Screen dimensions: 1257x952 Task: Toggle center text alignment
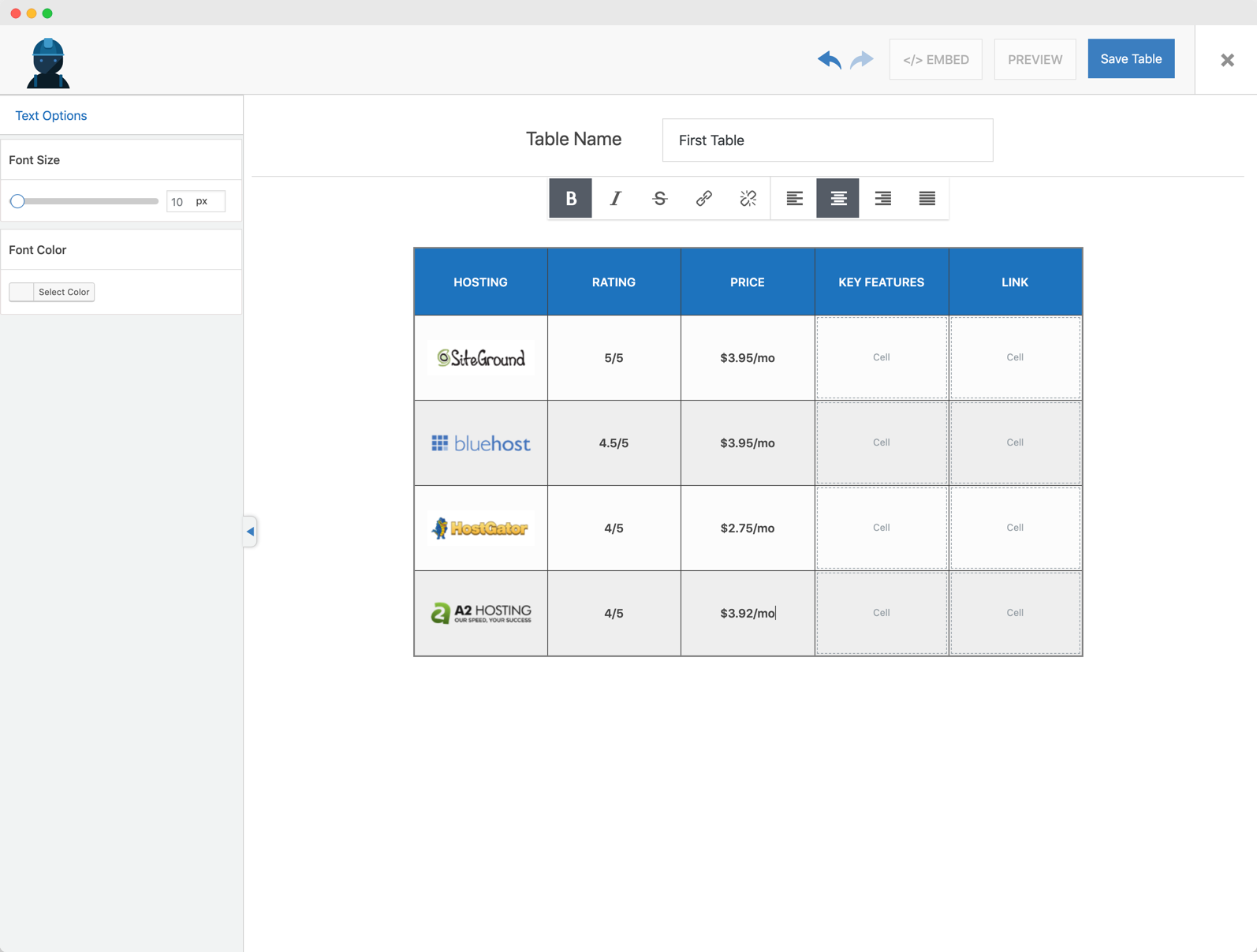pyautogui.click(x=837, y=199)
